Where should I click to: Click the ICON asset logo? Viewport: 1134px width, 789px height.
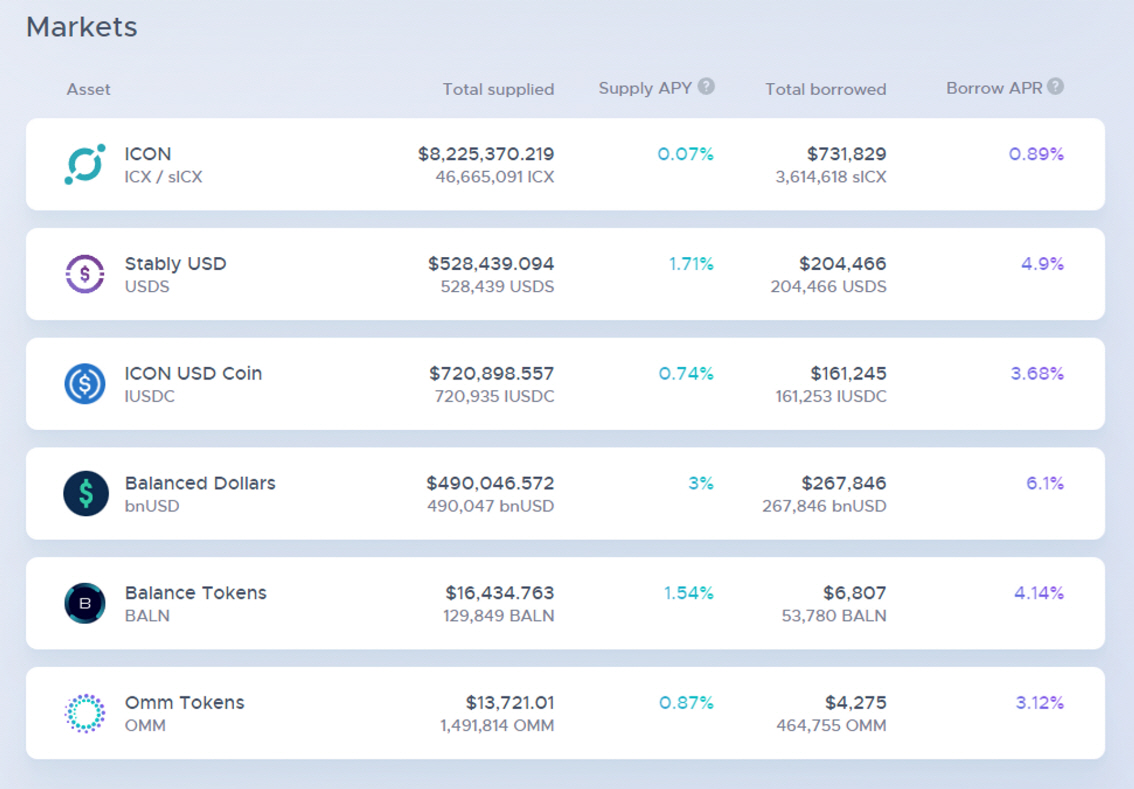(85, 164)
